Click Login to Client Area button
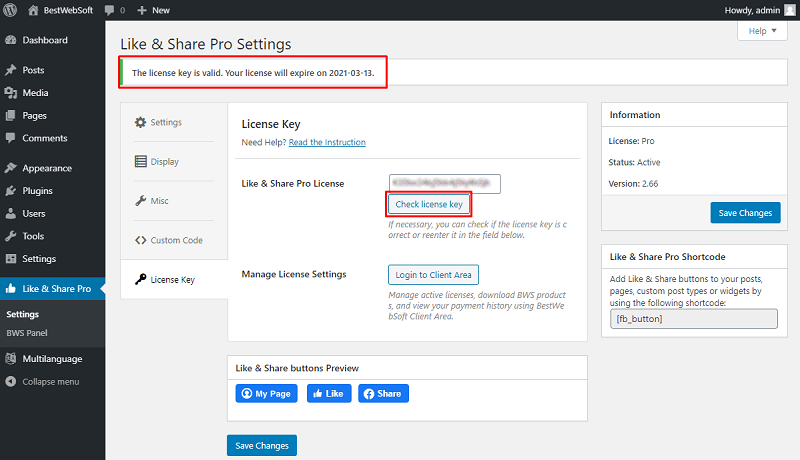Viewport: 800px width, 460px height. point(433,275)
